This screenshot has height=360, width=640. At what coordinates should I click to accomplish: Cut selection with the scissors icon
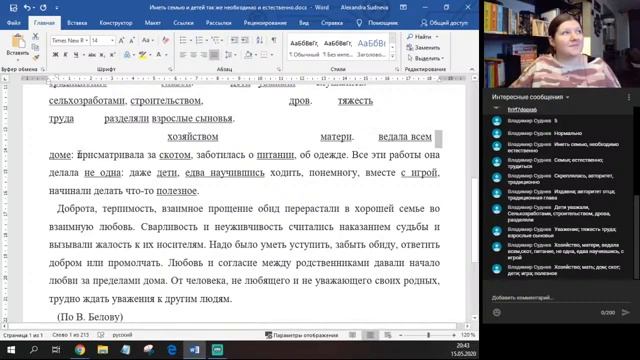36,37
